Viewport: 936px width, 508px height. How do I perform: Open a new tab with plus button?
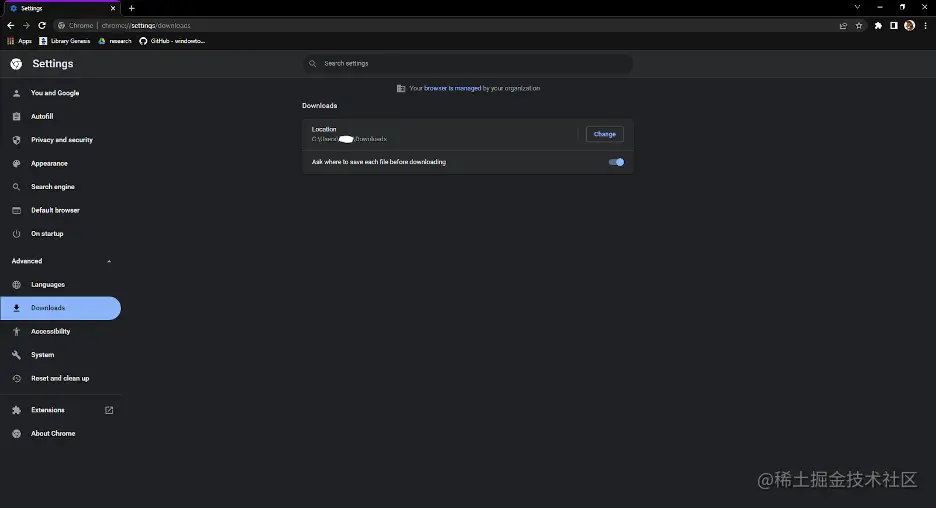click(131, 8)
